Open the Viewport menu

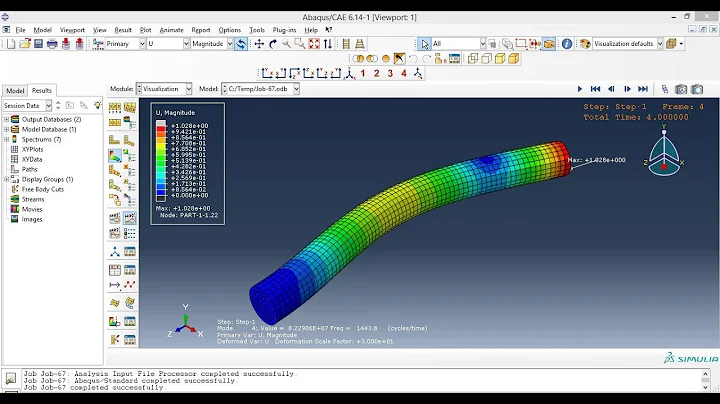coord(72,30)
